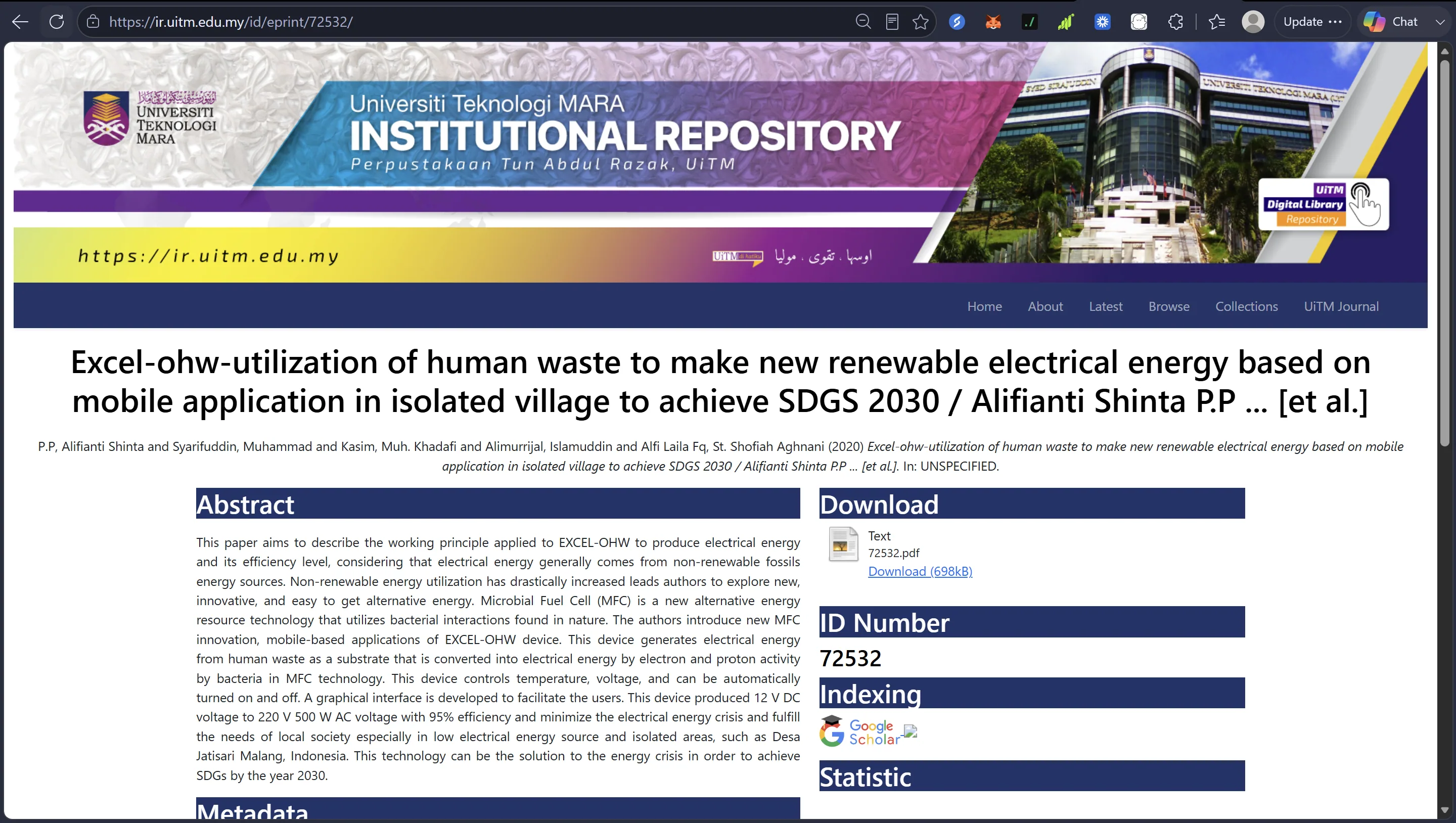Open the Extensions puzzle icon
The height and width of the screenshot is (823, 1456).
point(1175,22)
